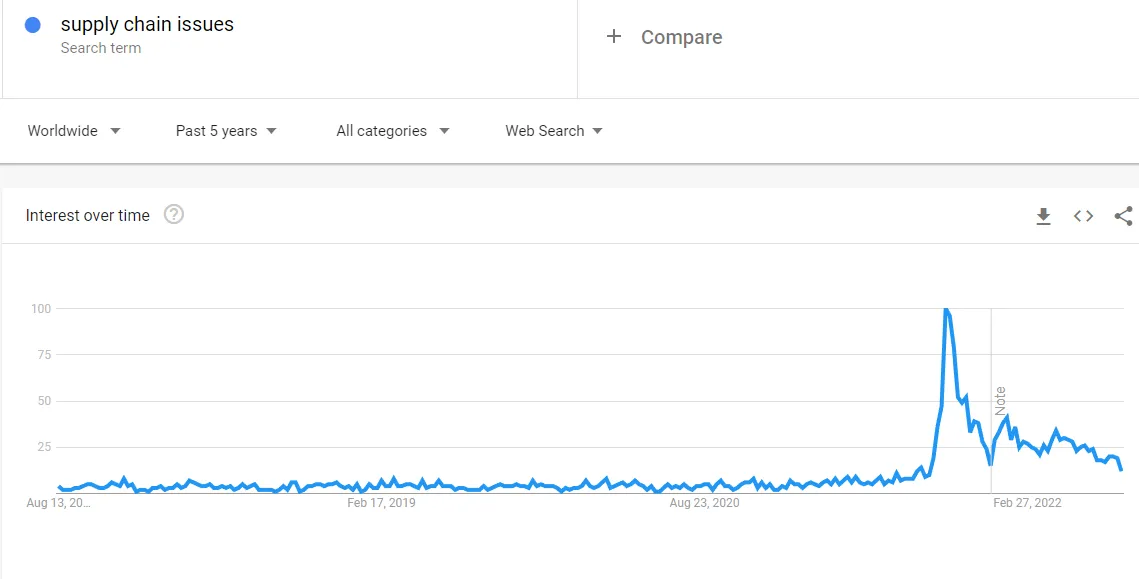The image size is (1139, 579).
Task: Open the All categories dropdown
Action: tap(392, 131)
